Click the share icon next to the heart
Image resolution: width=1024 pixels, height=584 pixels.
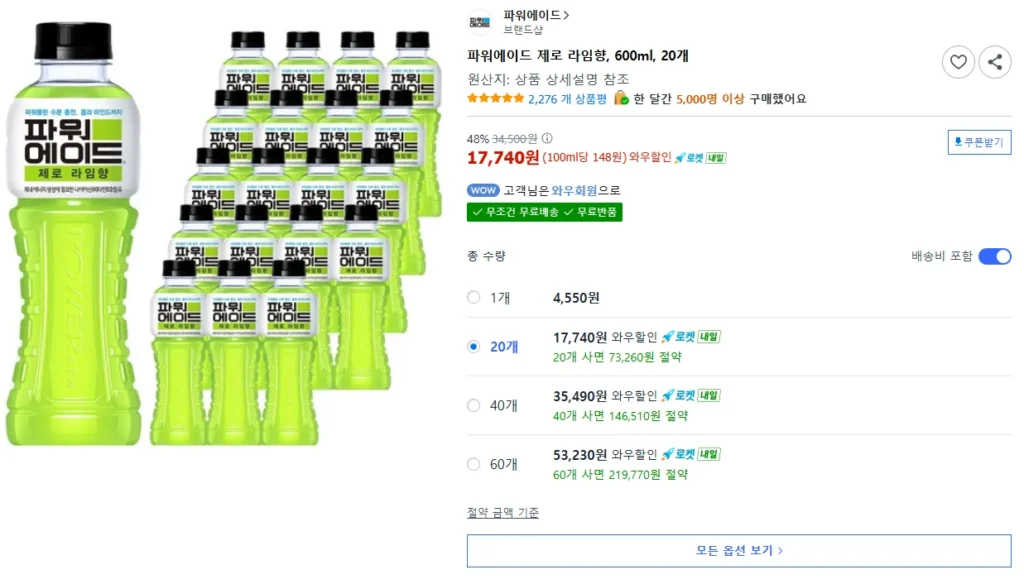coord(995,61)
